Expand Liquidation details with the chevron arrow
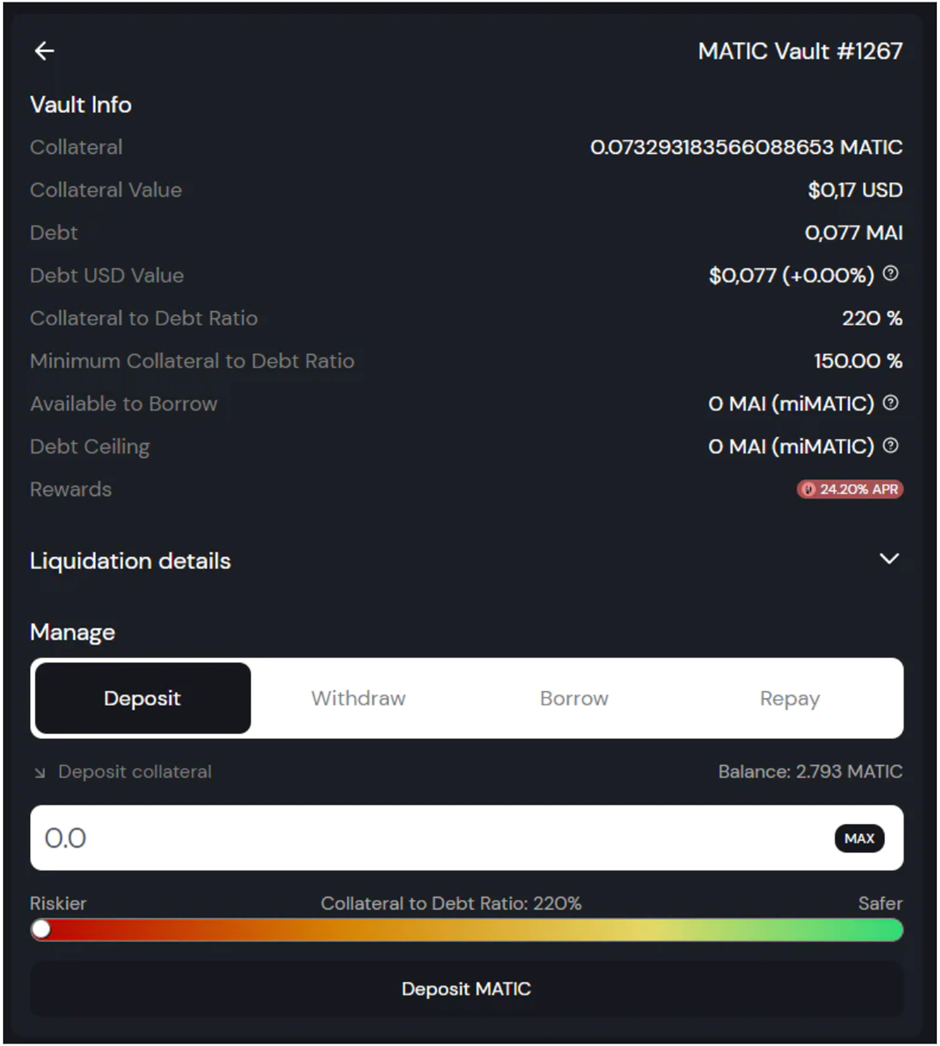This screenshot has width=940, height=1046. (x=888, y=559)
